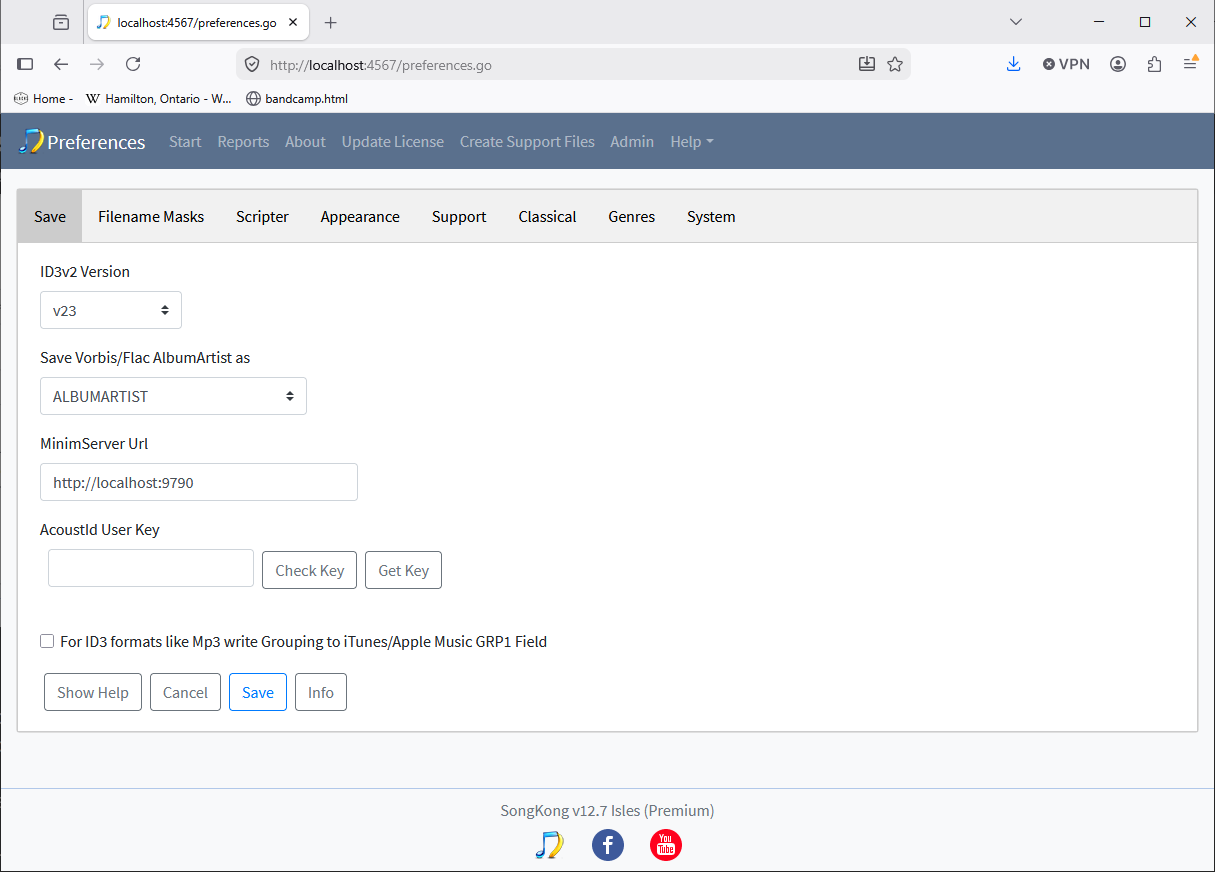
Task: Click the VPN toolbar button
Action: coord(1066,64)
